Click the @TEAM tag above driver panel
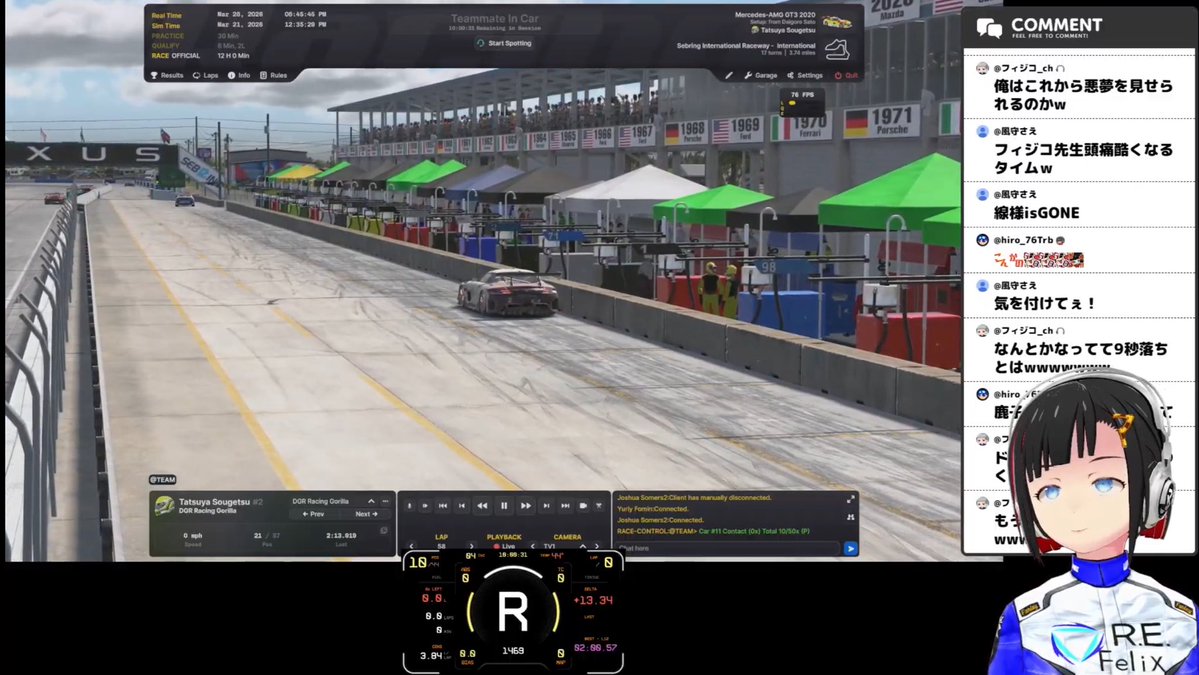The height and width of the screenshot is (675, 1199). click(162, 480)
